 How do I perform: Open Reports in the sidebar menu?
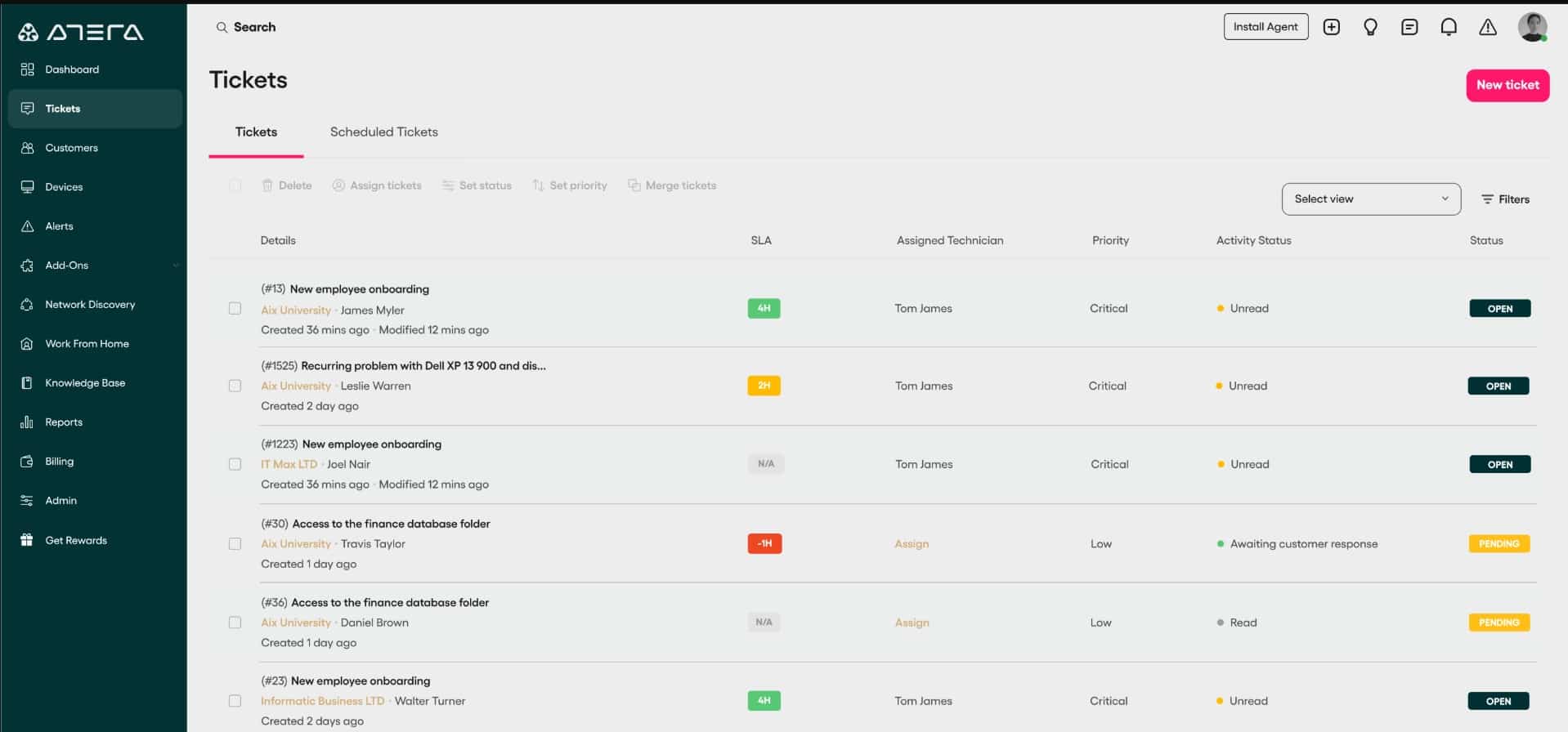[64, 422]
